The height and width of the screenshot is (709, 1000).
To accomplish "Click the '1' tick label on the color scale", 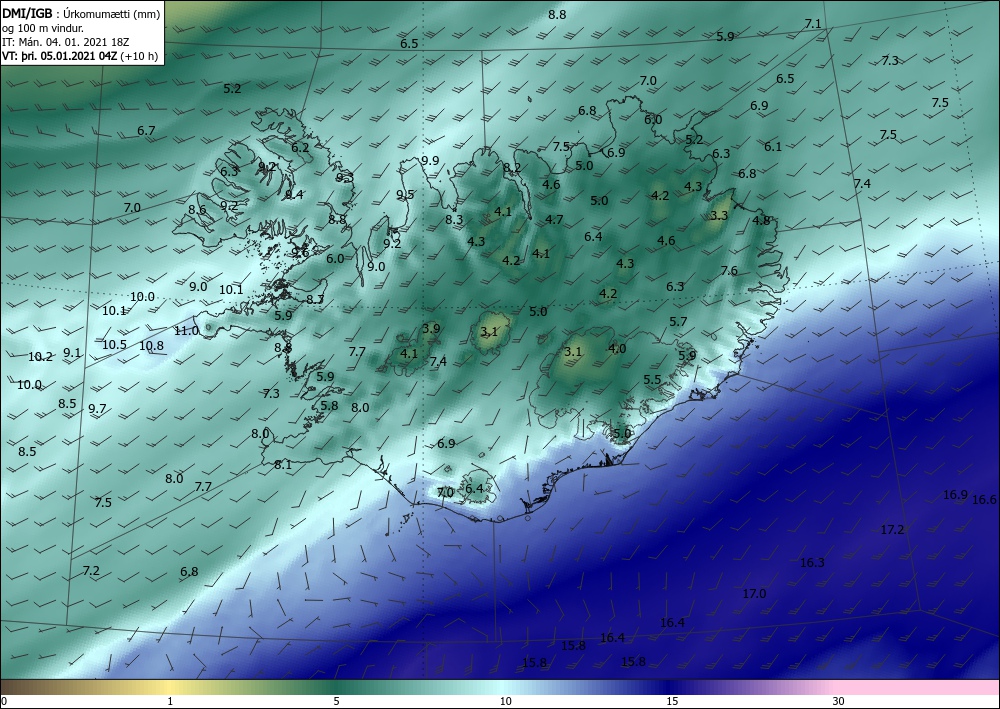I will 170,702.
